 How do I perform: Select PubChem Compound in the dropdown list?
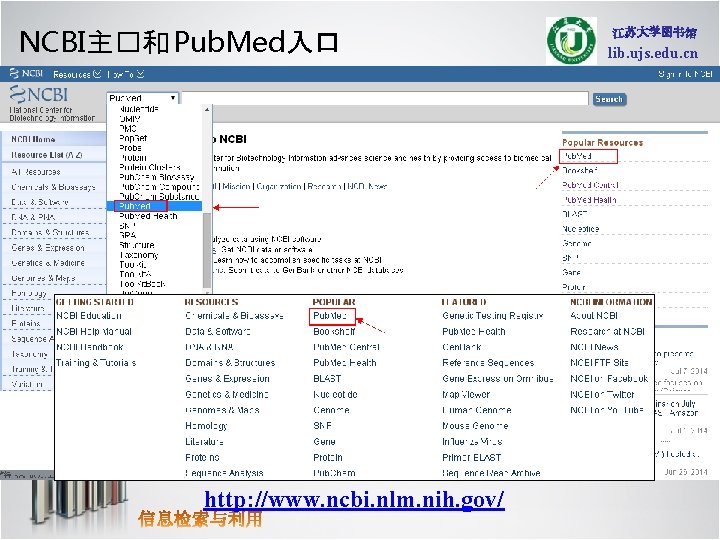point(159,187)
